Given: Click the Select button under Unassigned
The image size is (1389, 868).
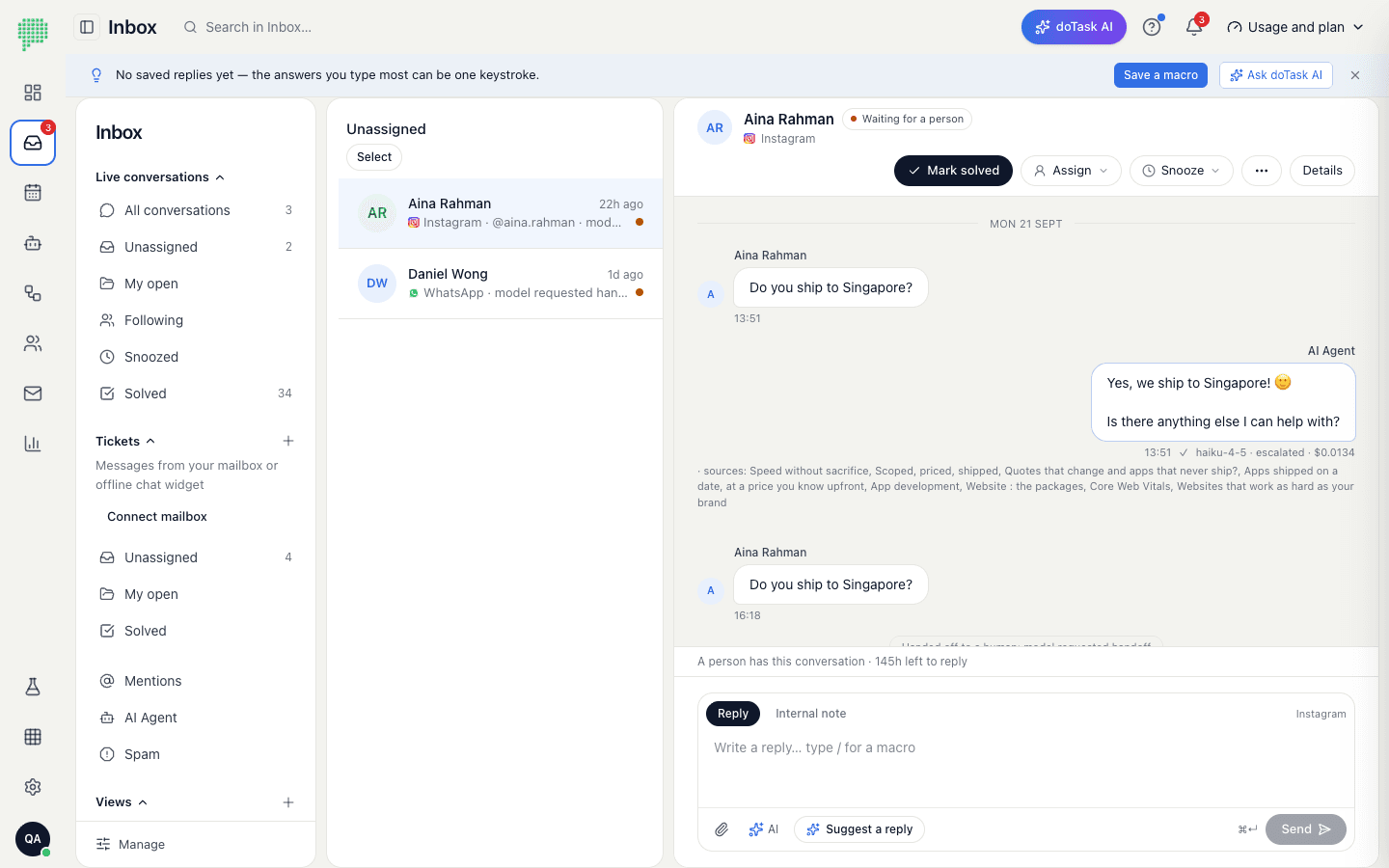Looking at the screenshot, I should 374,157.
